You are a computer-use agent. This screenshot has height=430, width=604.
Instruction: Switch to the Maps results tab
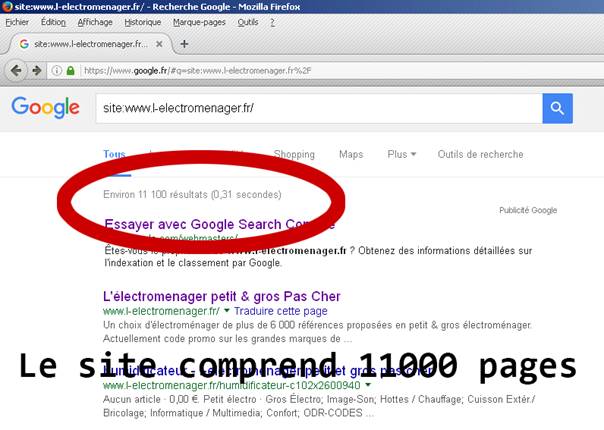click(351, 155)
